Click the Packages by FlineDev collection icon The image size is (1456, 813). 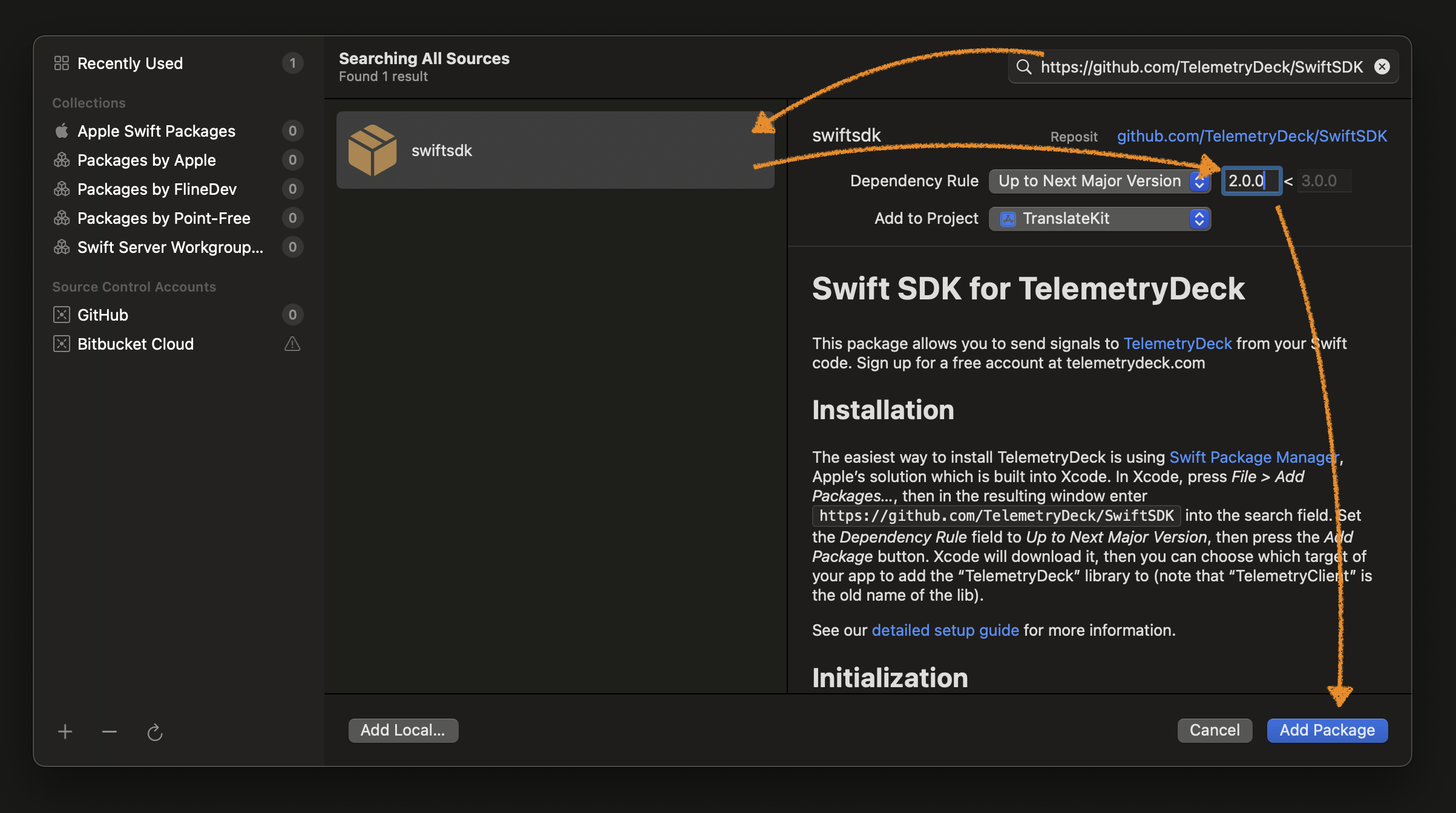[62, 189]
